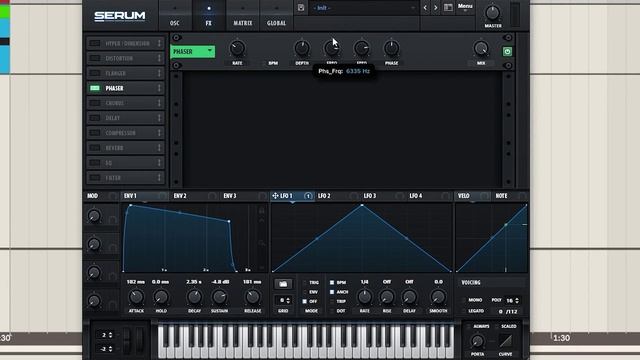The width and height of the screenshot is (640, 360).
Task: Enable the LFO DOT checkbox
Action: point(332,311)
